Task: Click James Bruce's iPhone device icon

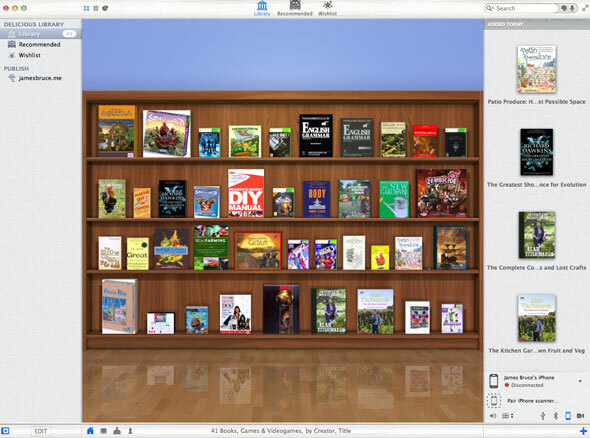Action: pyautogui.click(x=494, y=381)
